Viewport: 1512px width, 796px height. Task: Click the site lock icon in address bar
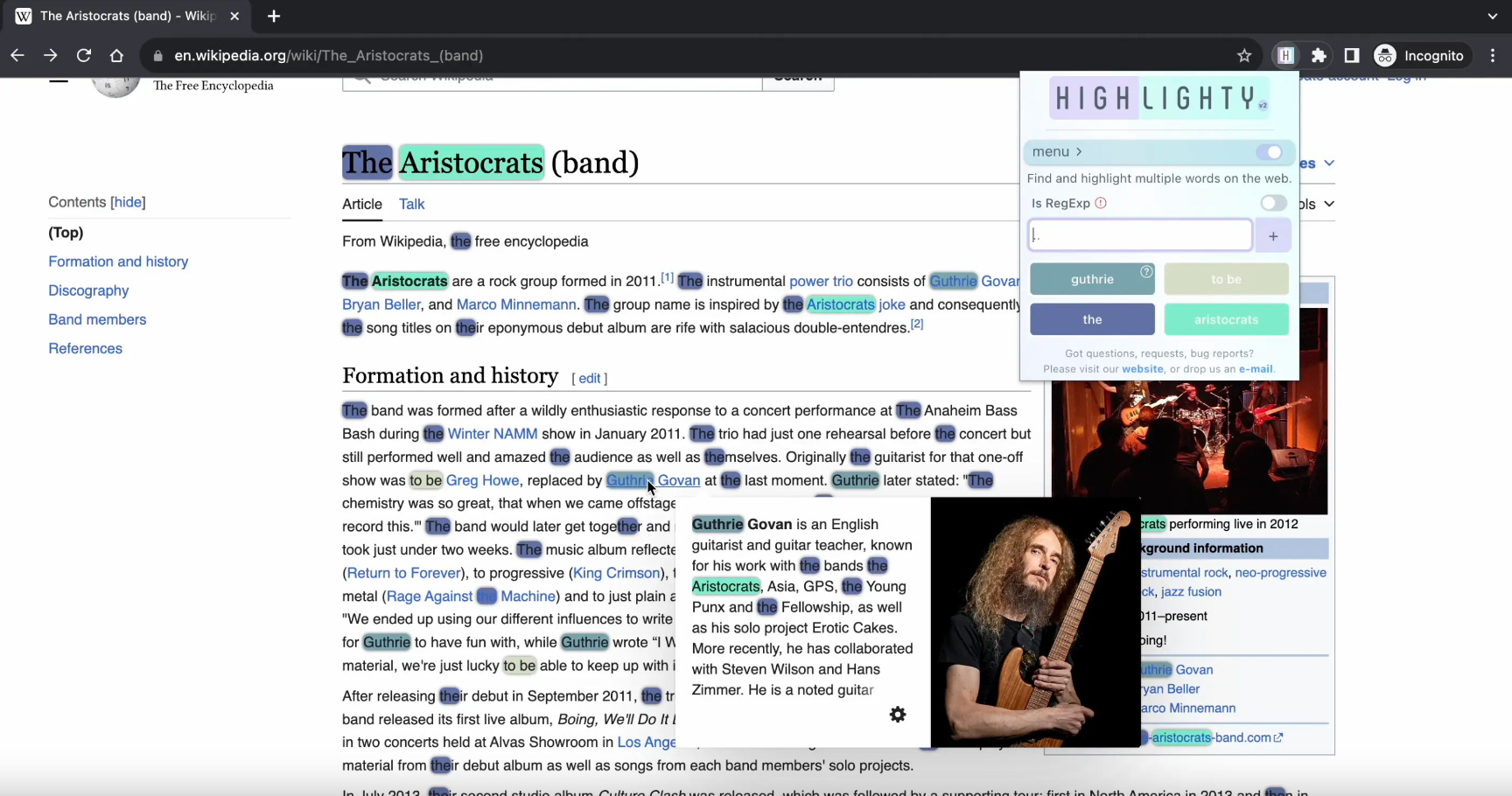[158, 55]
